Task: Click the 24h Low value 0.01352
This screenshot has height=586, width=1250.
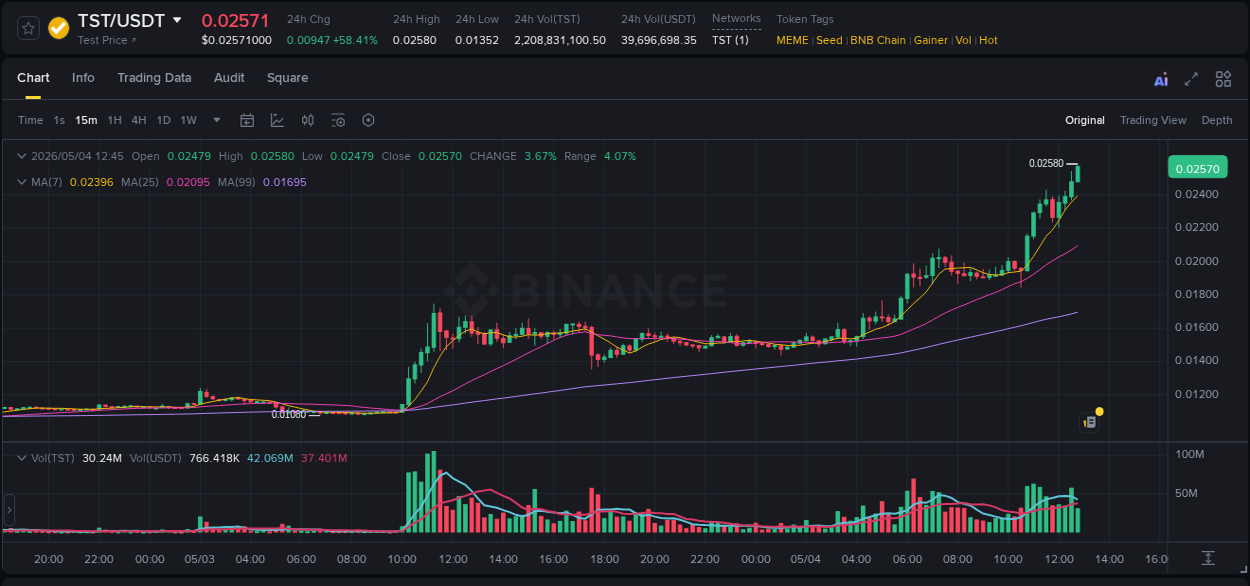Action: (477, 40)
